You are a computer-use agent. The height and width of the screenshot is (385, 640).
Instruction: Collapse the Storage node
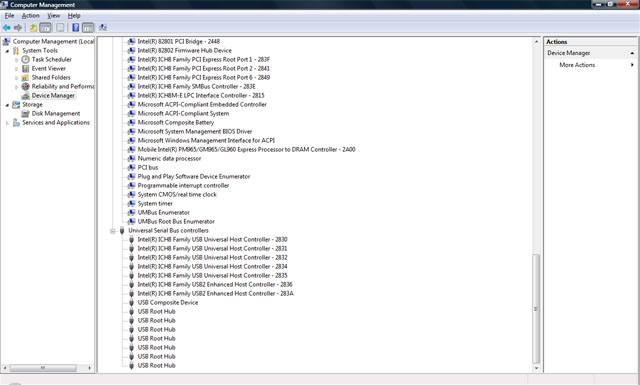coord(7,105)
